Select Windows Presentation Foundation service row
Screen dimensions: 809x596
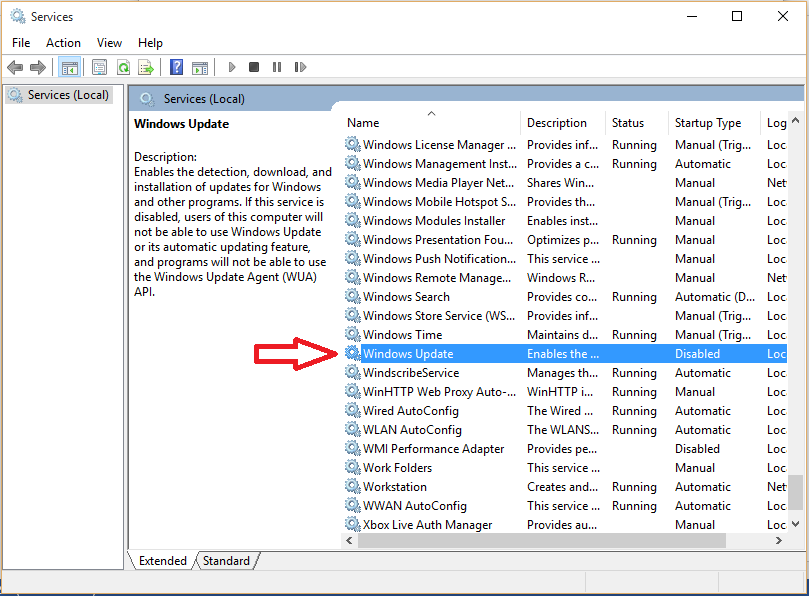click(x=564, y=240)
